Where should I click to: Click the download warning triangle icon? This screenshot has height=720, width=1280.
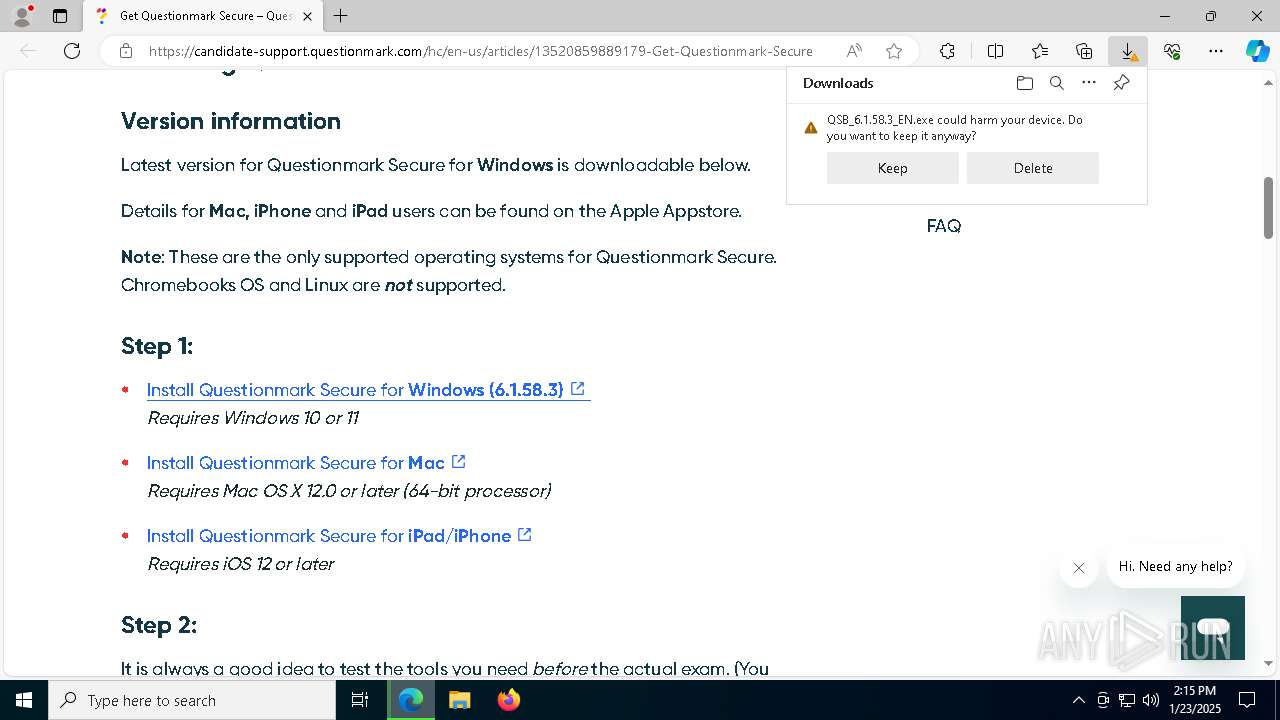tap(811, 128)
